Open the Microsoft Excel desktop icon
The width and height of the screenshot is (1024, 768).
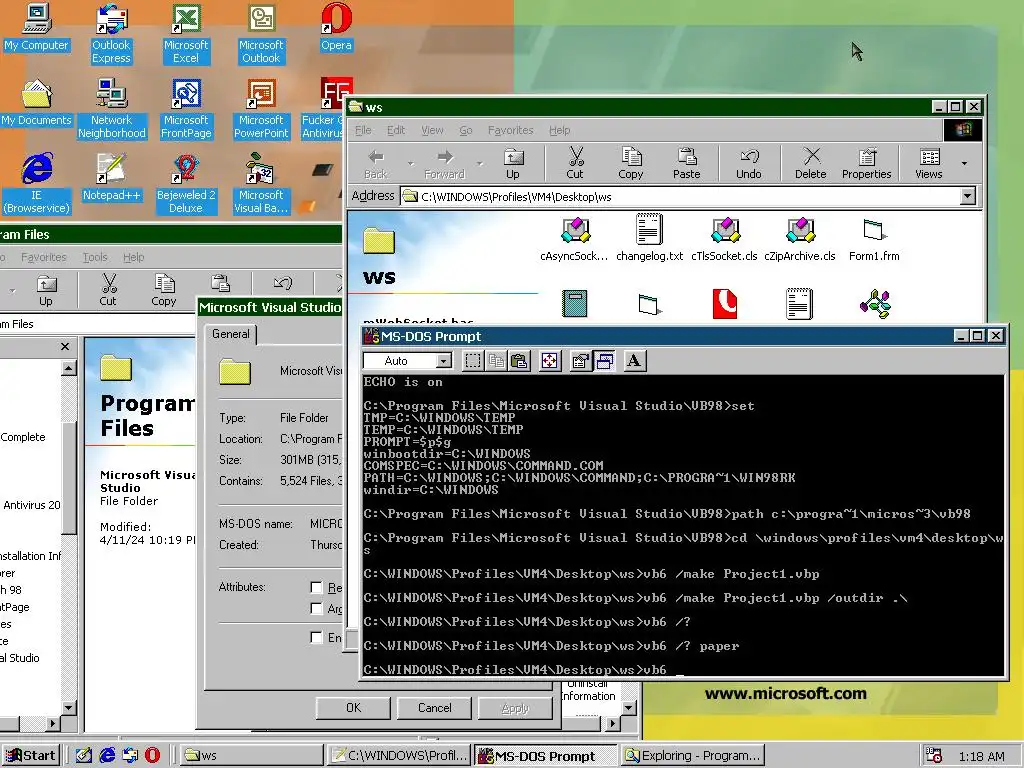tap(186, 34)
